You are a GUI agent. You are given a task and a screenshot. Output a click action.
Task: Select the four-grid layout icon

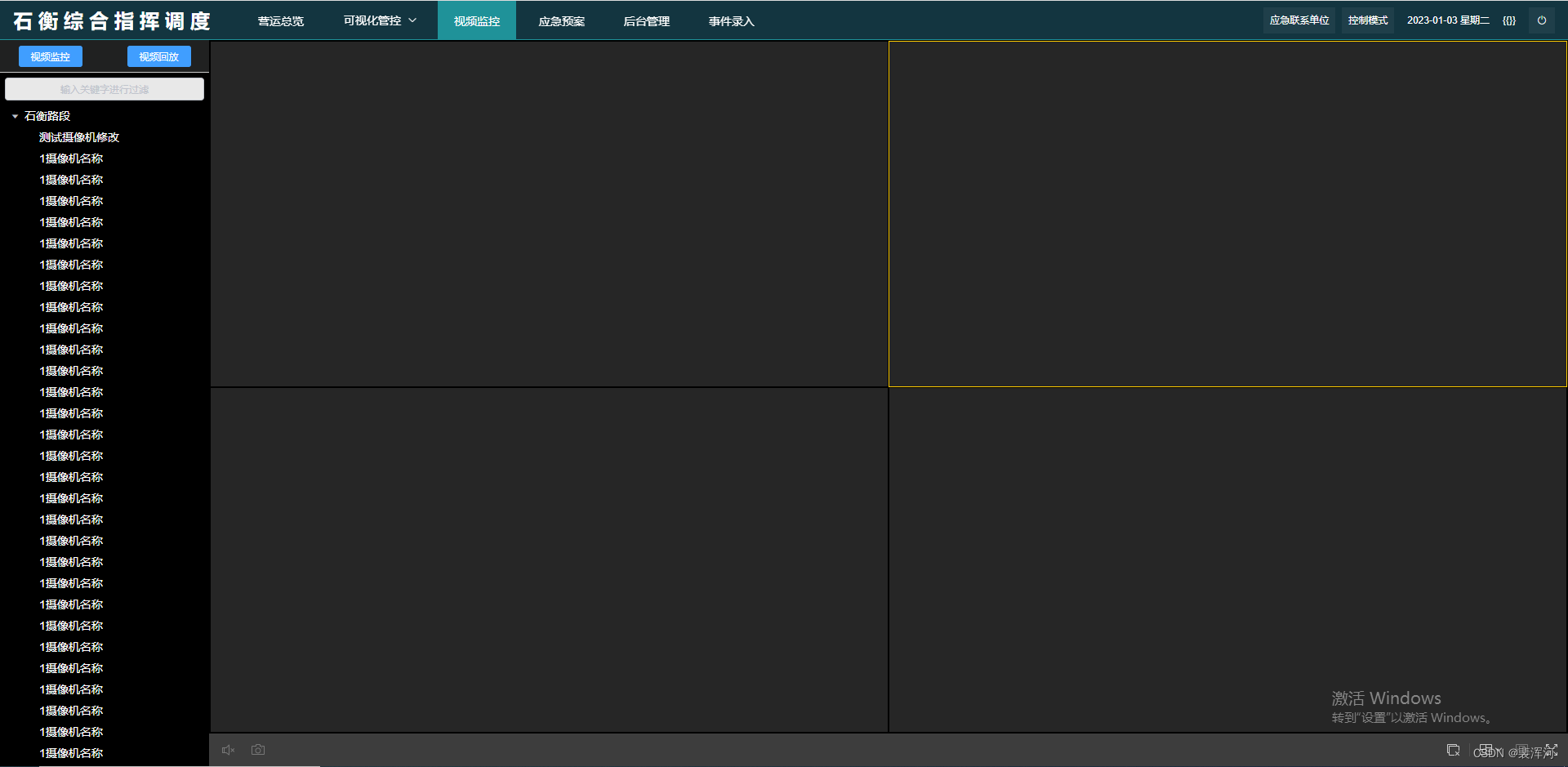[1486, 750]
